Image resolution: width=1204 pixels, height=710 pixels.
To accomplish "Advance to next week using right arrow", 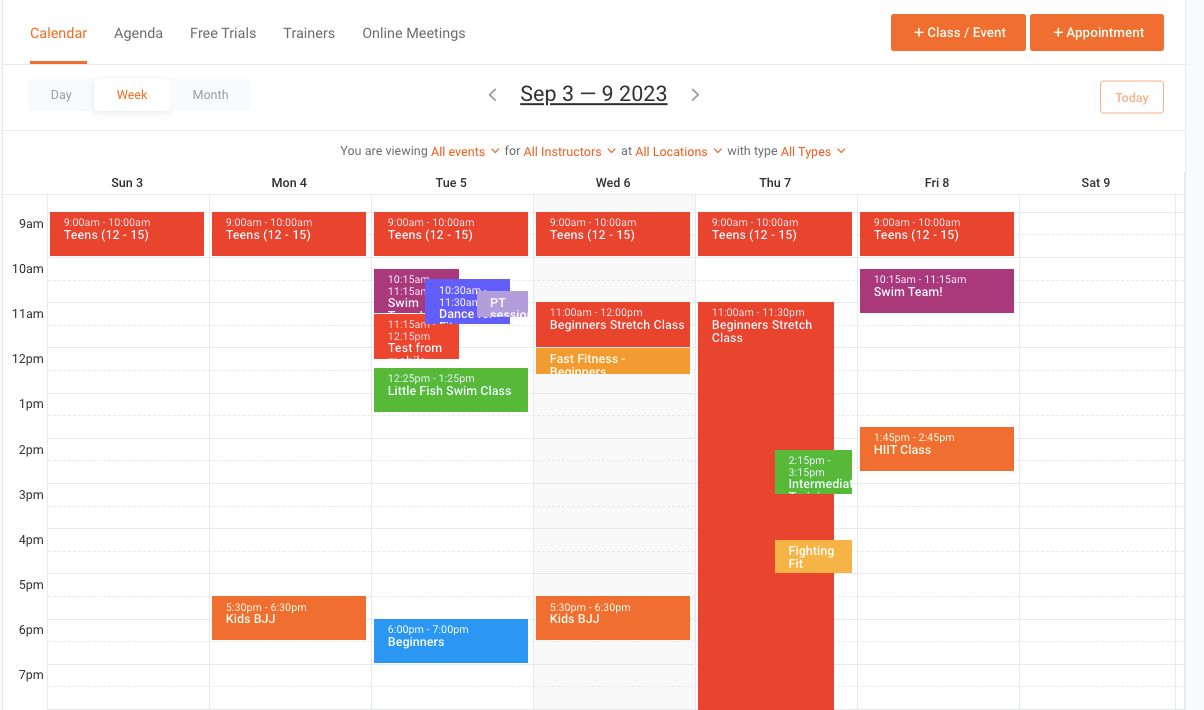I will click(695, 95).
